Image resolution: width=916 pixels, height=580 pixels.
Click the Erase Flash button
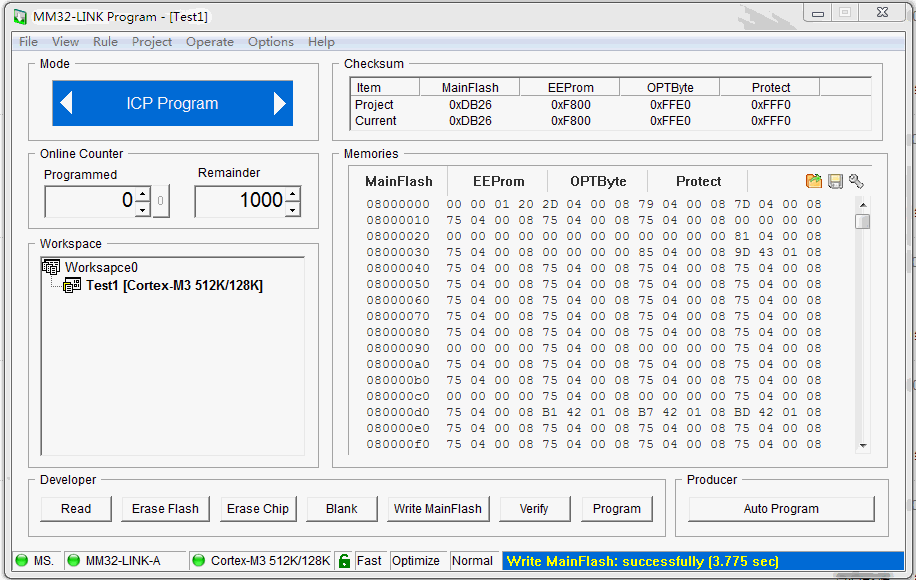(165, 509)
